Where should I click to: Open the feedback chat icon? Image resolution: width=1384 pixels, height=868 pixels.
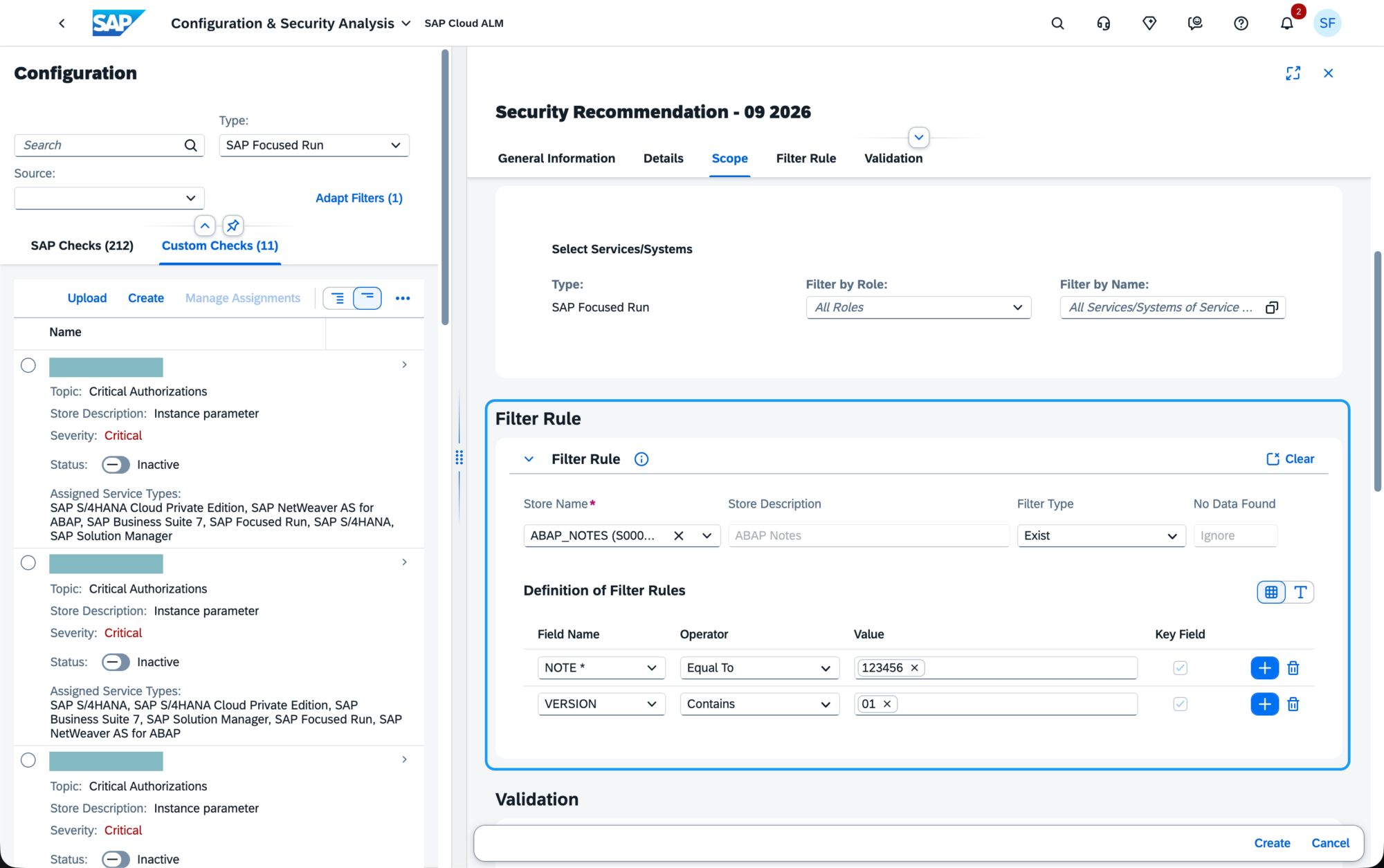[1195, 24]
